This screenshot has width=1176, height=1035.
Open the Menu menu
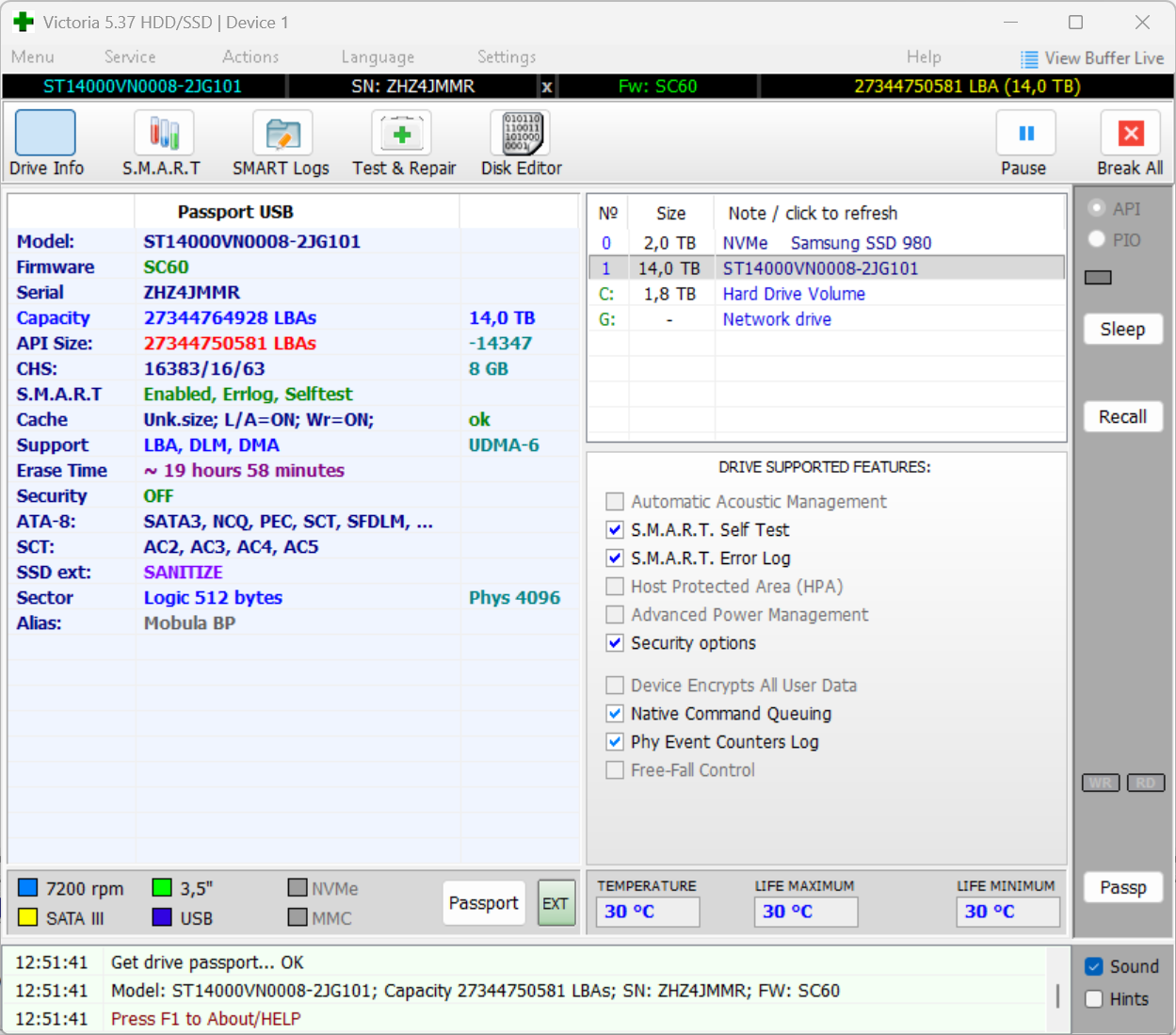click(x=33, y=57)
